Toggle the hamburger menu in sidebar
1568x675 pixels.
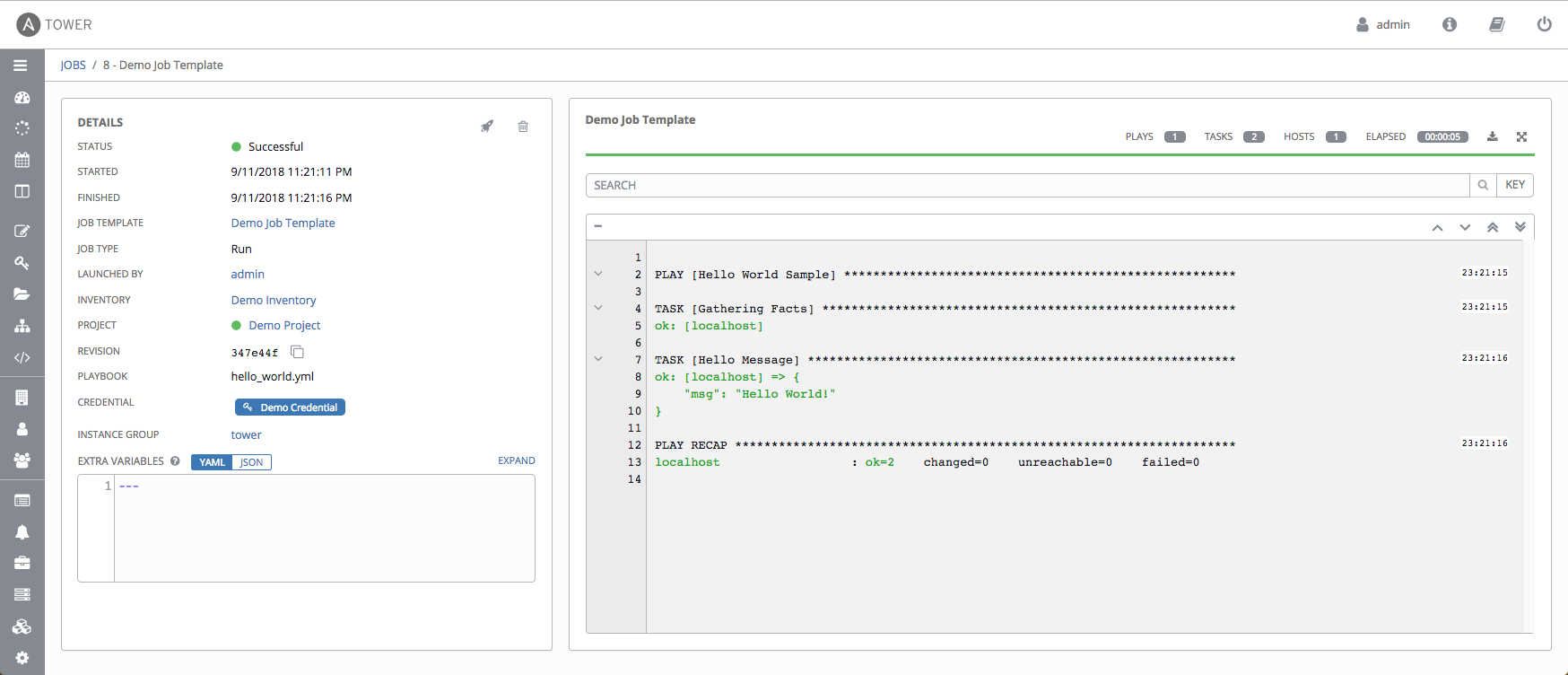point(21,66)
